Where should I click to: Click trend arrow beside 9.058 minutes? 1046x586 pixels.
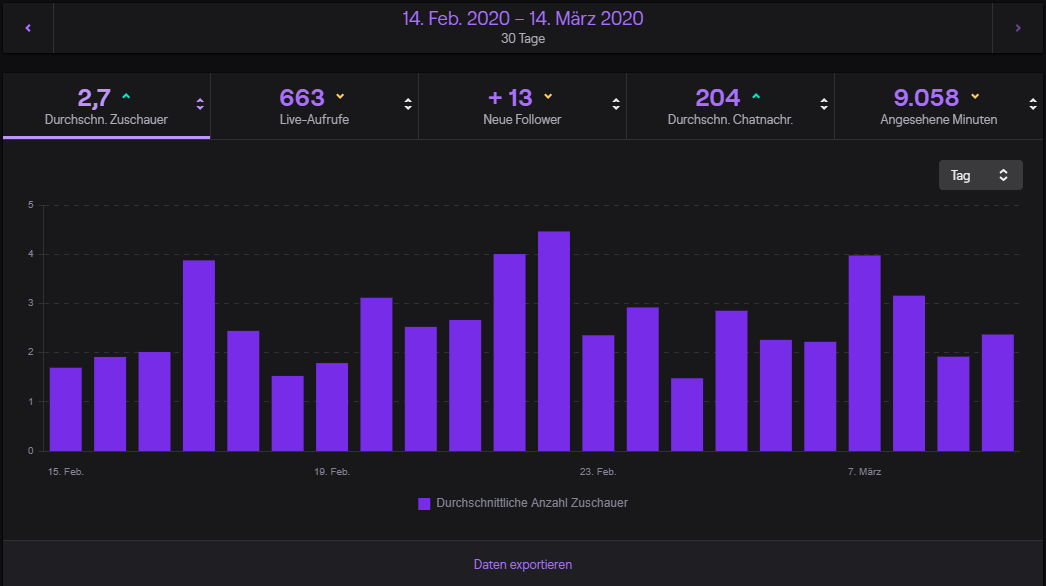975,97
